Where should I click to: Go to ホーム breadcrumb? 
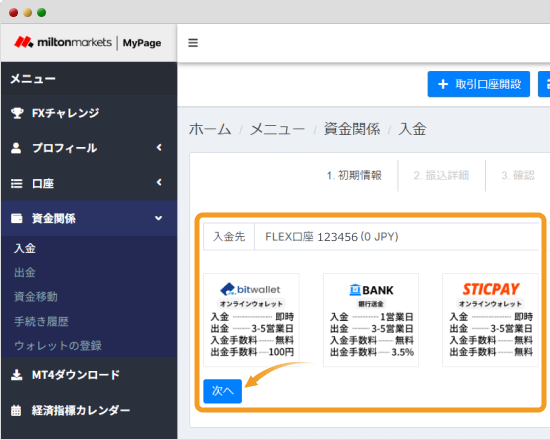tap(210, 129)
